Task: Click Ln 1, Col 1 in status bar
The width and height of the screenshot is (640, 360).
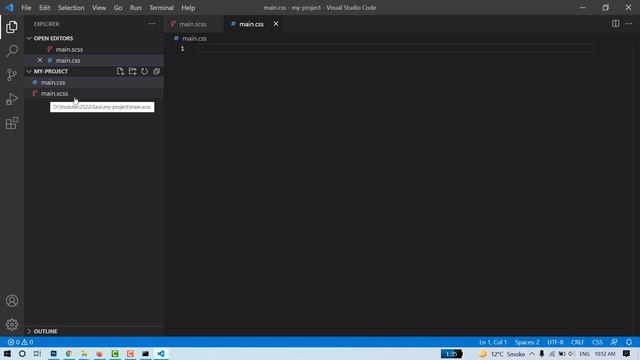Action: tap(493, 342)
